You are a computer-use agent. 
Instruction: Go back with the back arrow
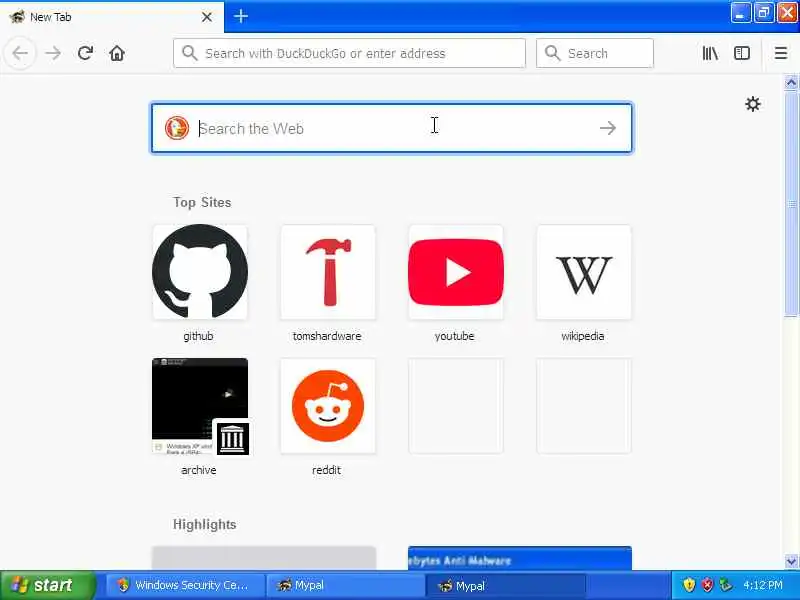click(x=20, y=53)
